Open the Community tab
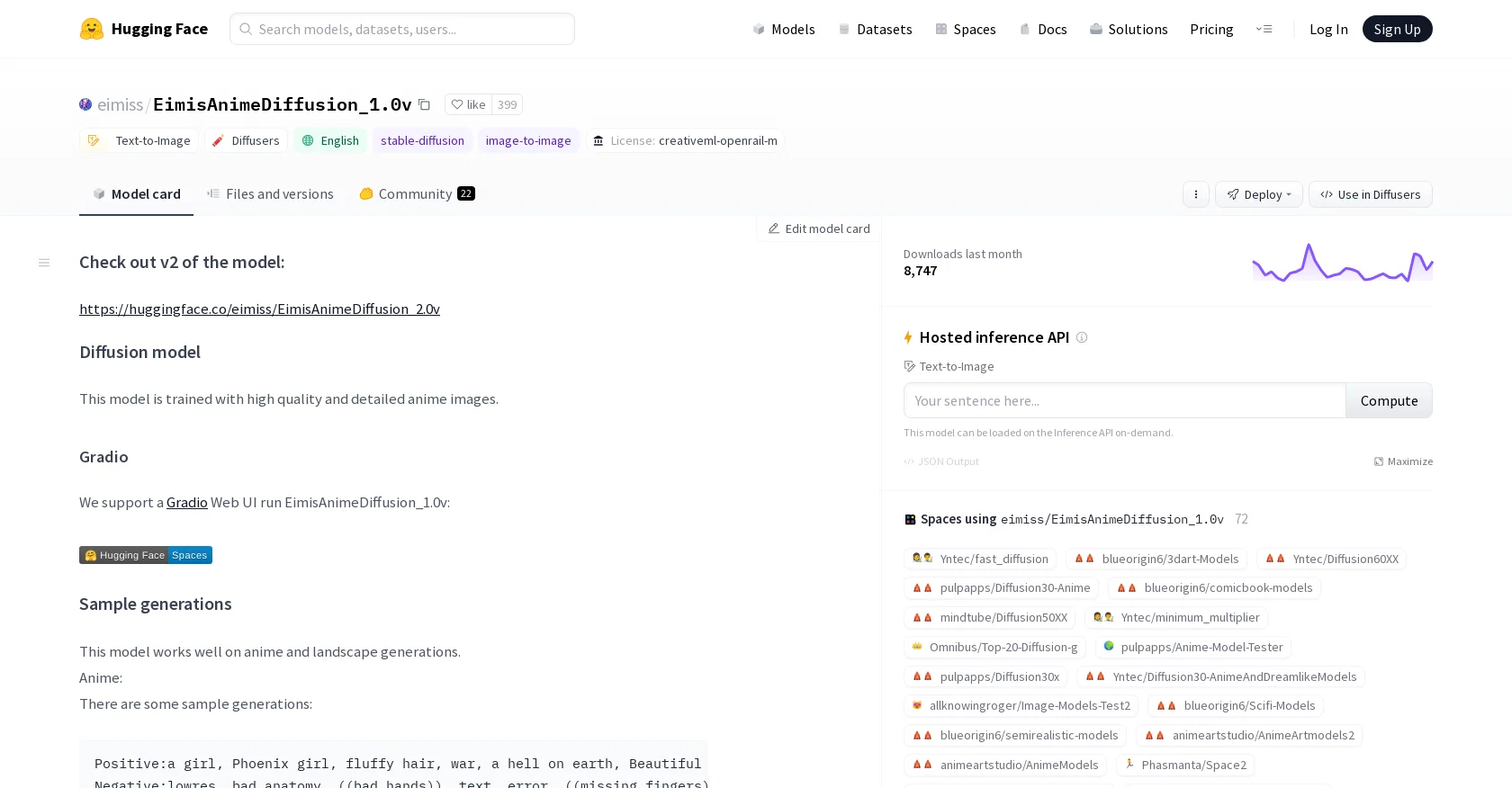Screen dimensions: 1512x788 (417, 193)
